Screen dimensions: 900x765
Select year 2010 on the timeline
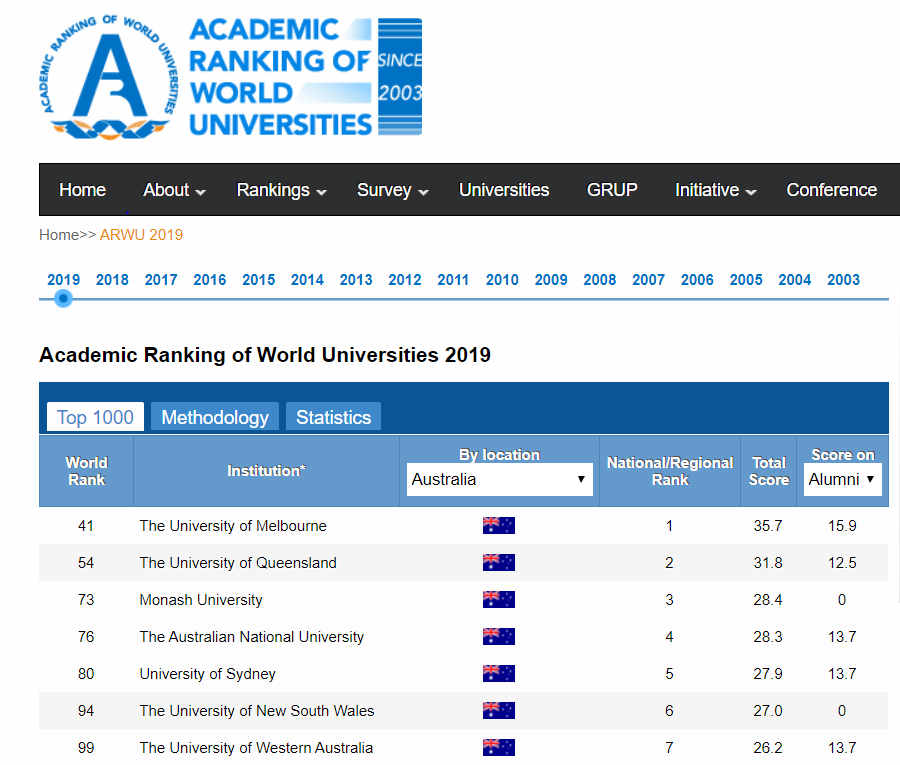[502, 280]
